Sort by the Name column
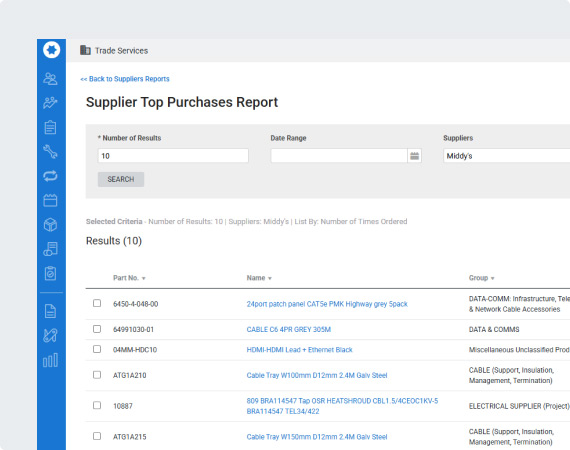Image resolution: width=570 pixels, height=450 pixels. coord(259,278)
